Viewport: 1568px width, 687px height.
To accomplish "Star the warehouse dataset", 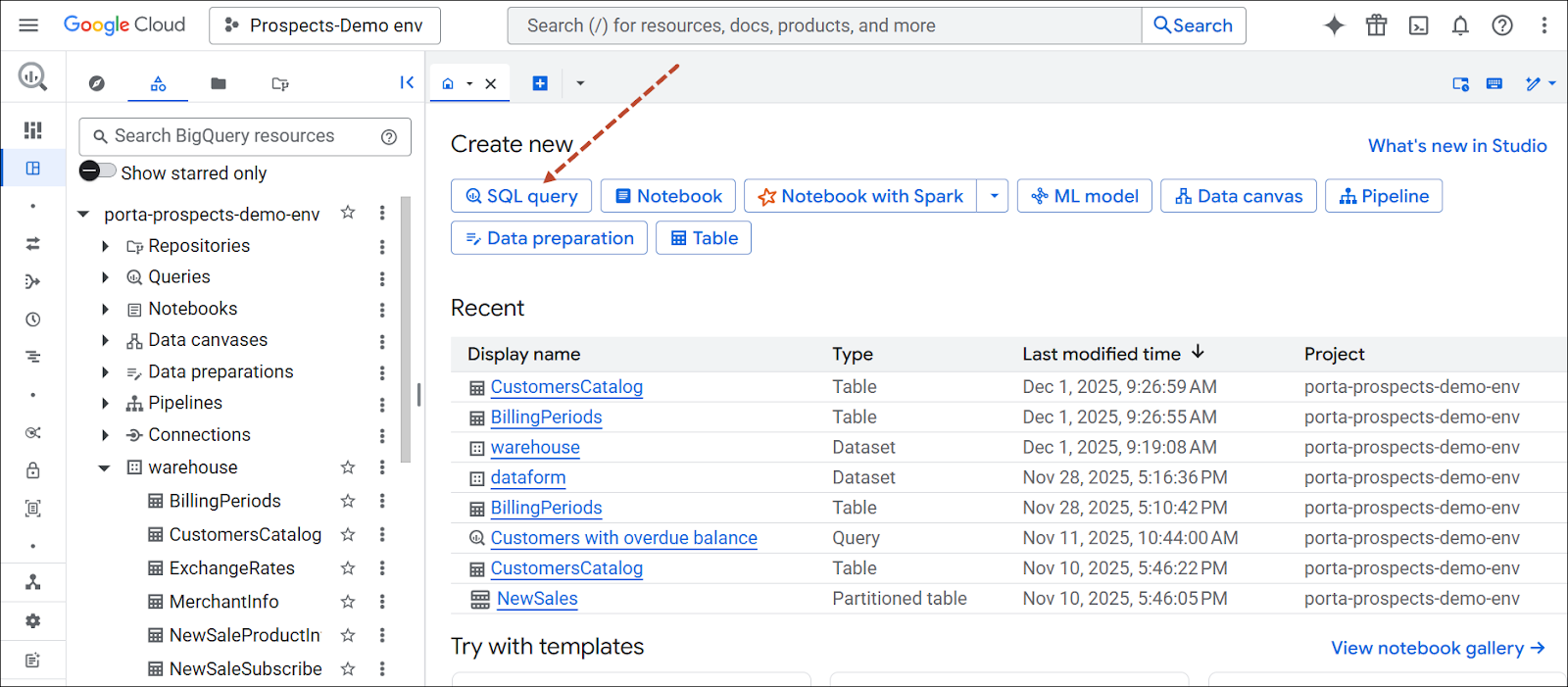I will (348, 467).
